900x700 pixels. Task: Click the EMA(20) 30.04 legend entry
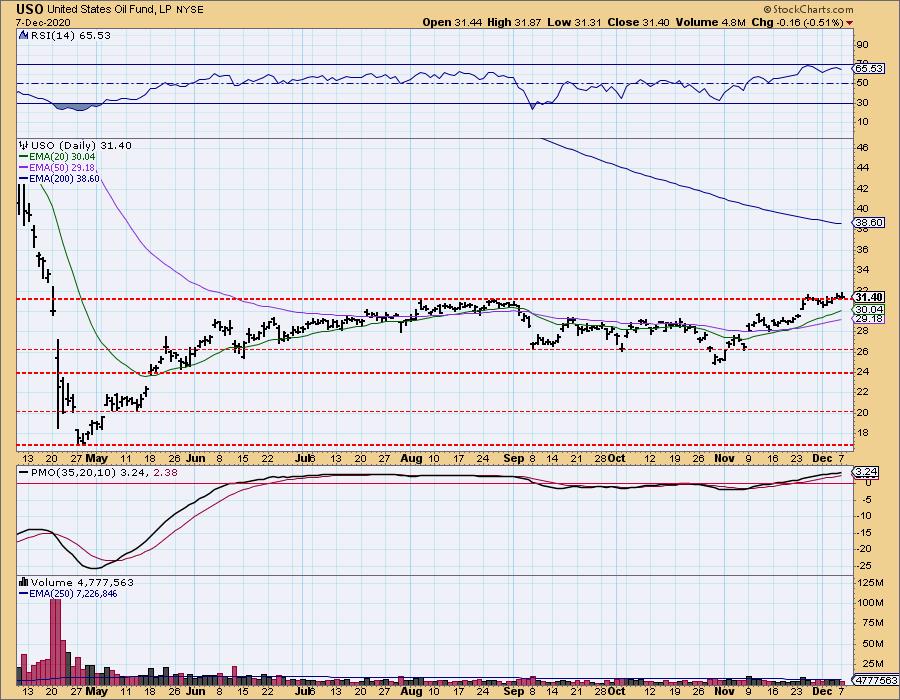tap(57, 157)
